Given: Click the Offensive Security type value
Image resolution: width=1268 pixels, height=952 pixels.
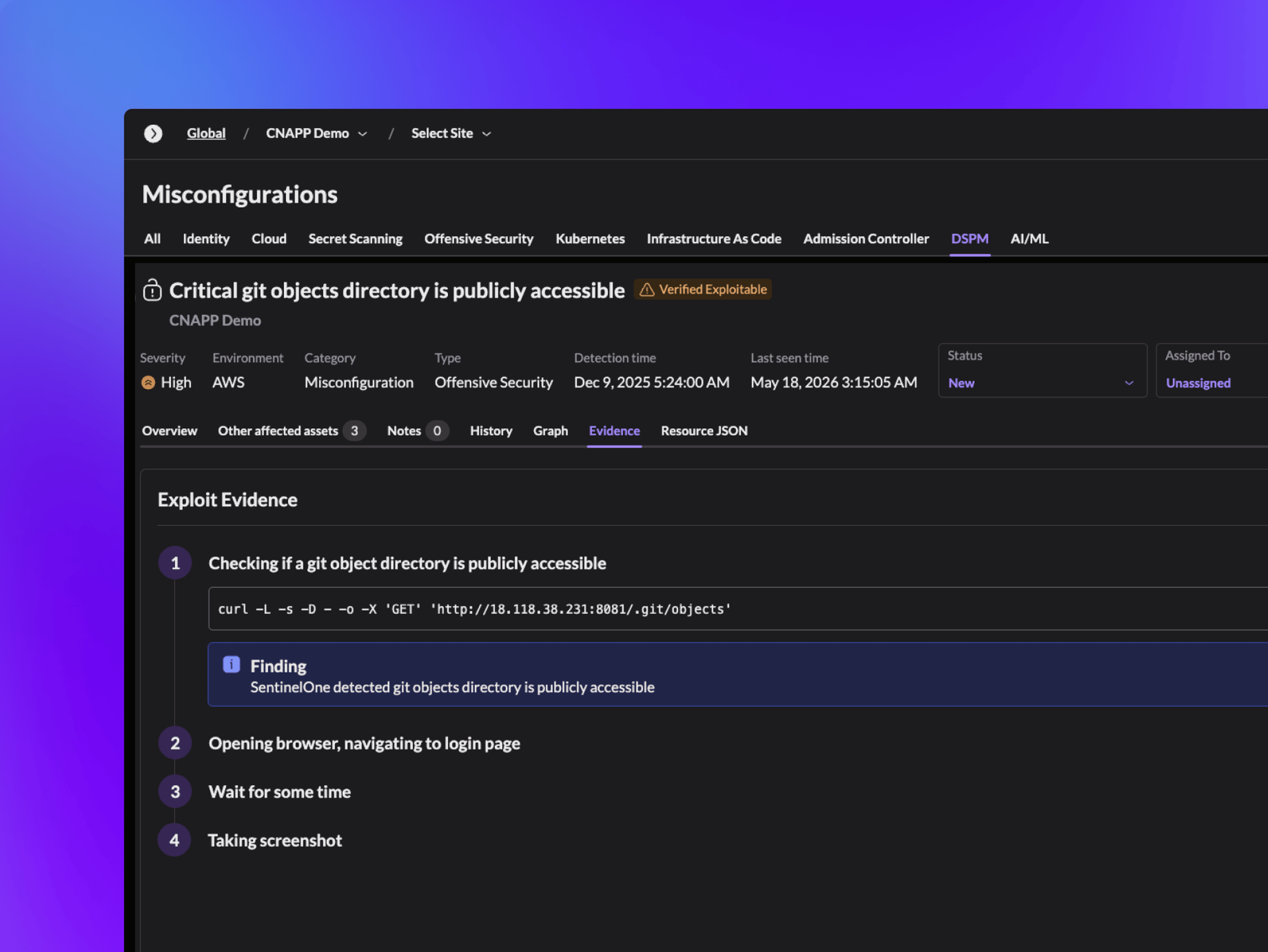Looking at the screenshot, I should pyautogui.click(x=493, y=383).
